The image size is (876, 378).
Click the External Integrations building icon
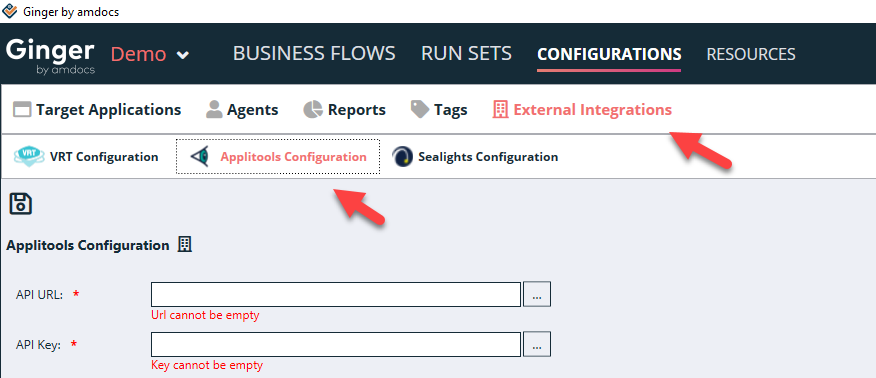(500, 109)
